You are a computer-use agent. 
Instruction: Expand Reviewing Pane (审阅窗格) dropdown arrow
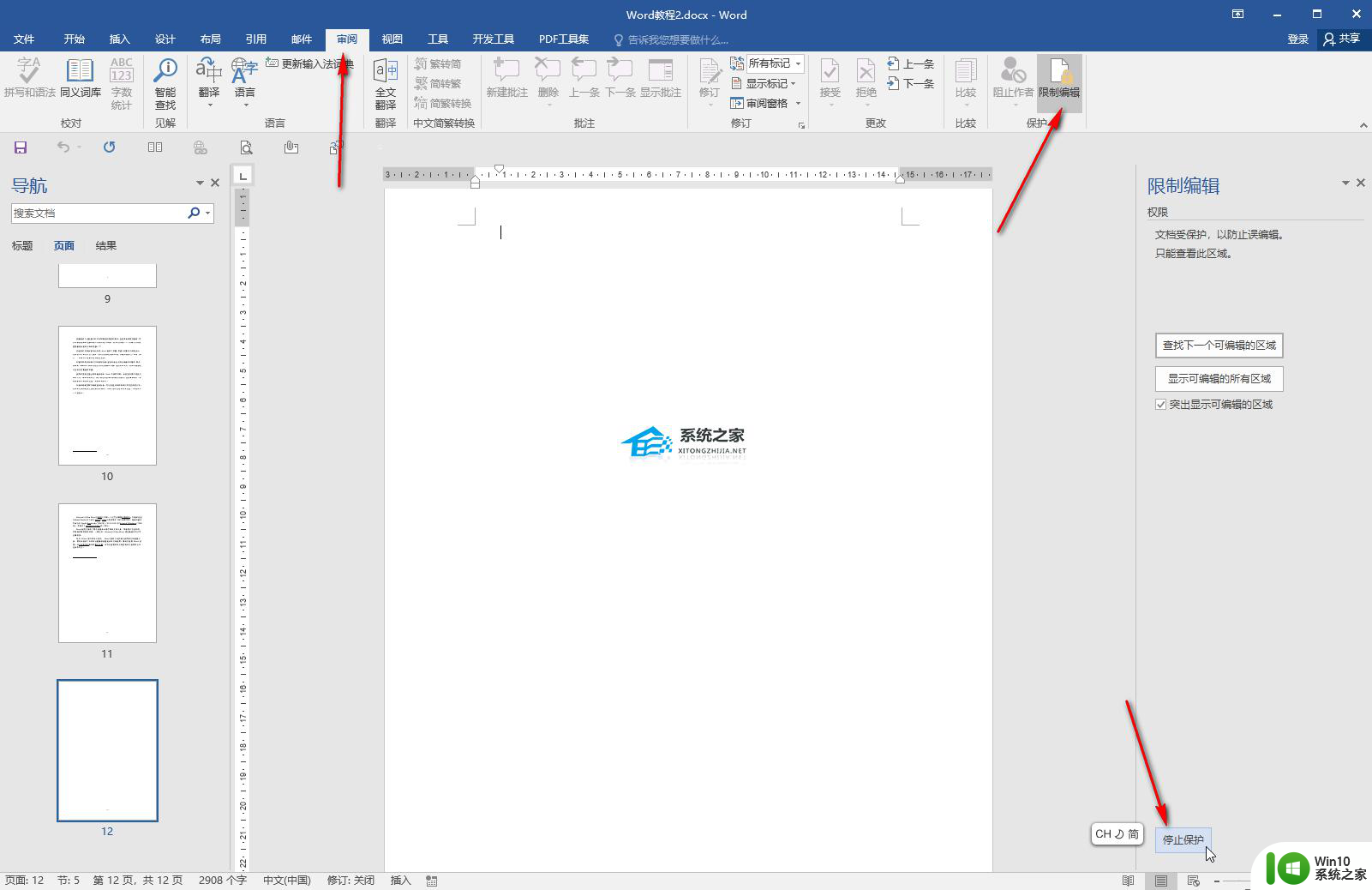point(798,103)
